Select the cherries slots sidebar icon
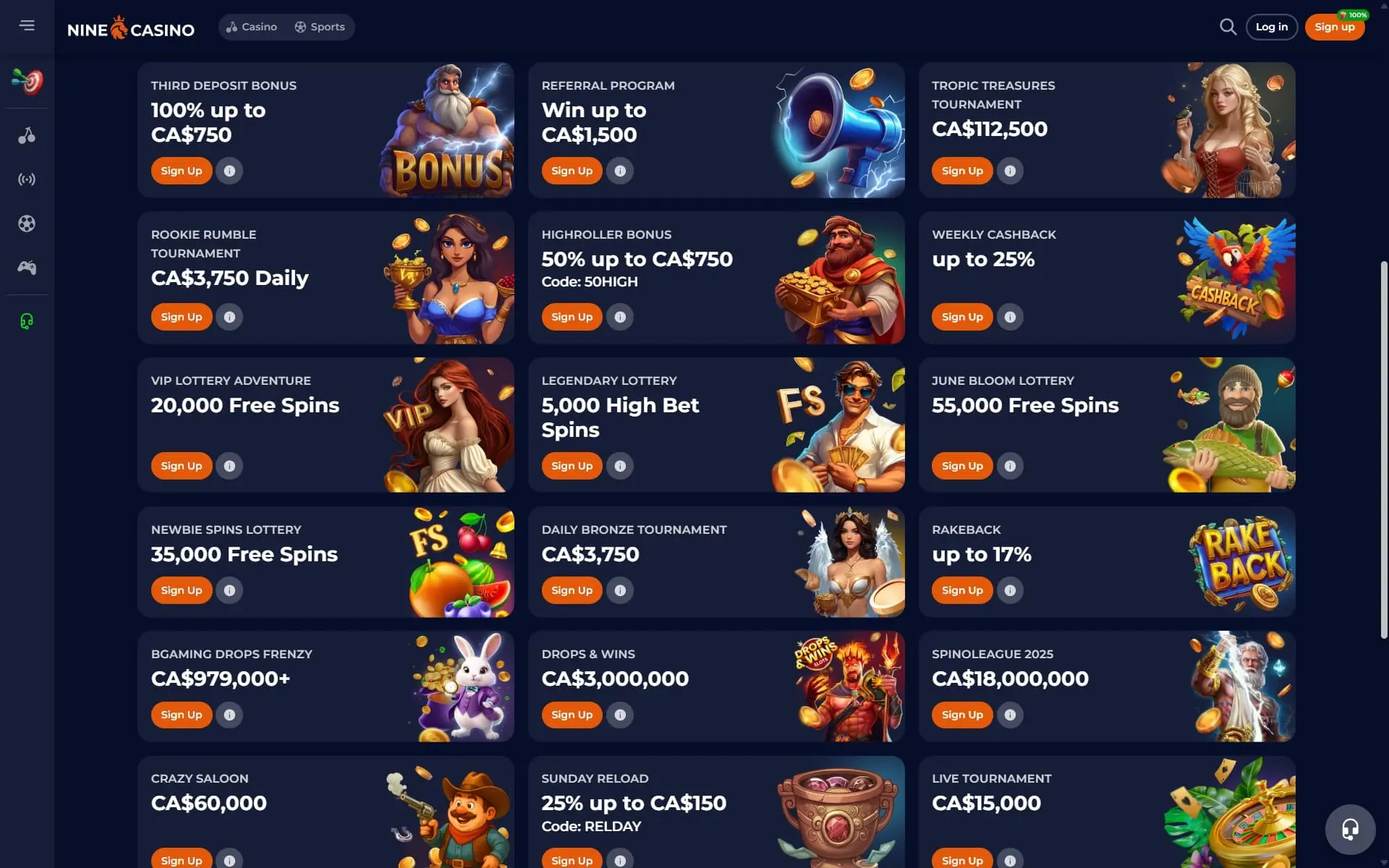 pos(27,135)
